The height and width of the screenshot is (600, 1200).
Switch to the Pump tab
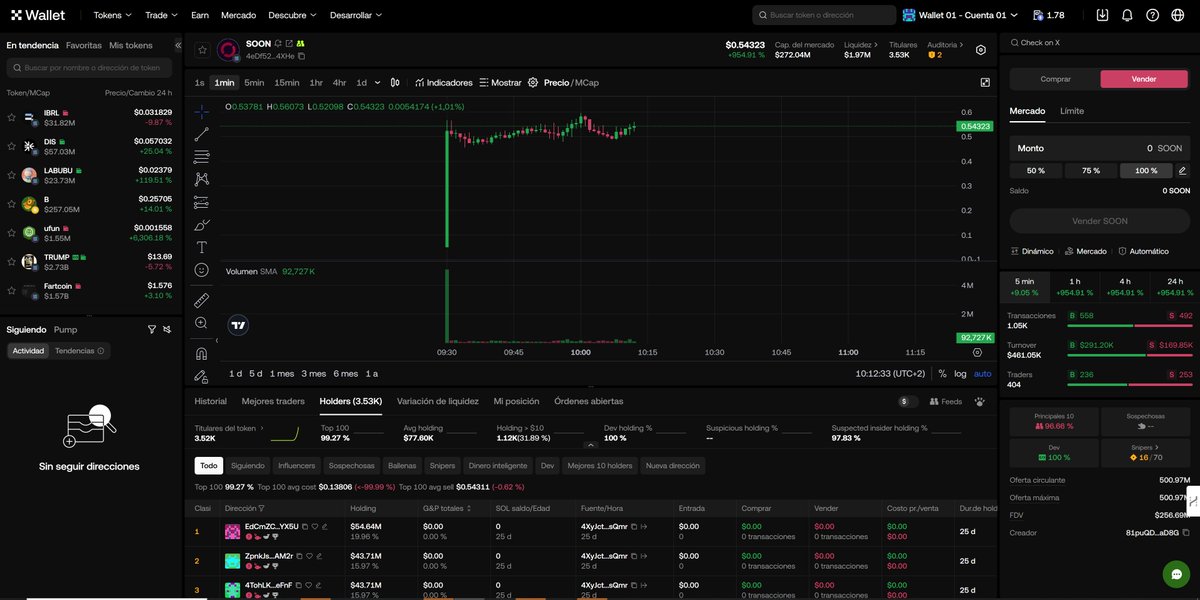(65, 329)
